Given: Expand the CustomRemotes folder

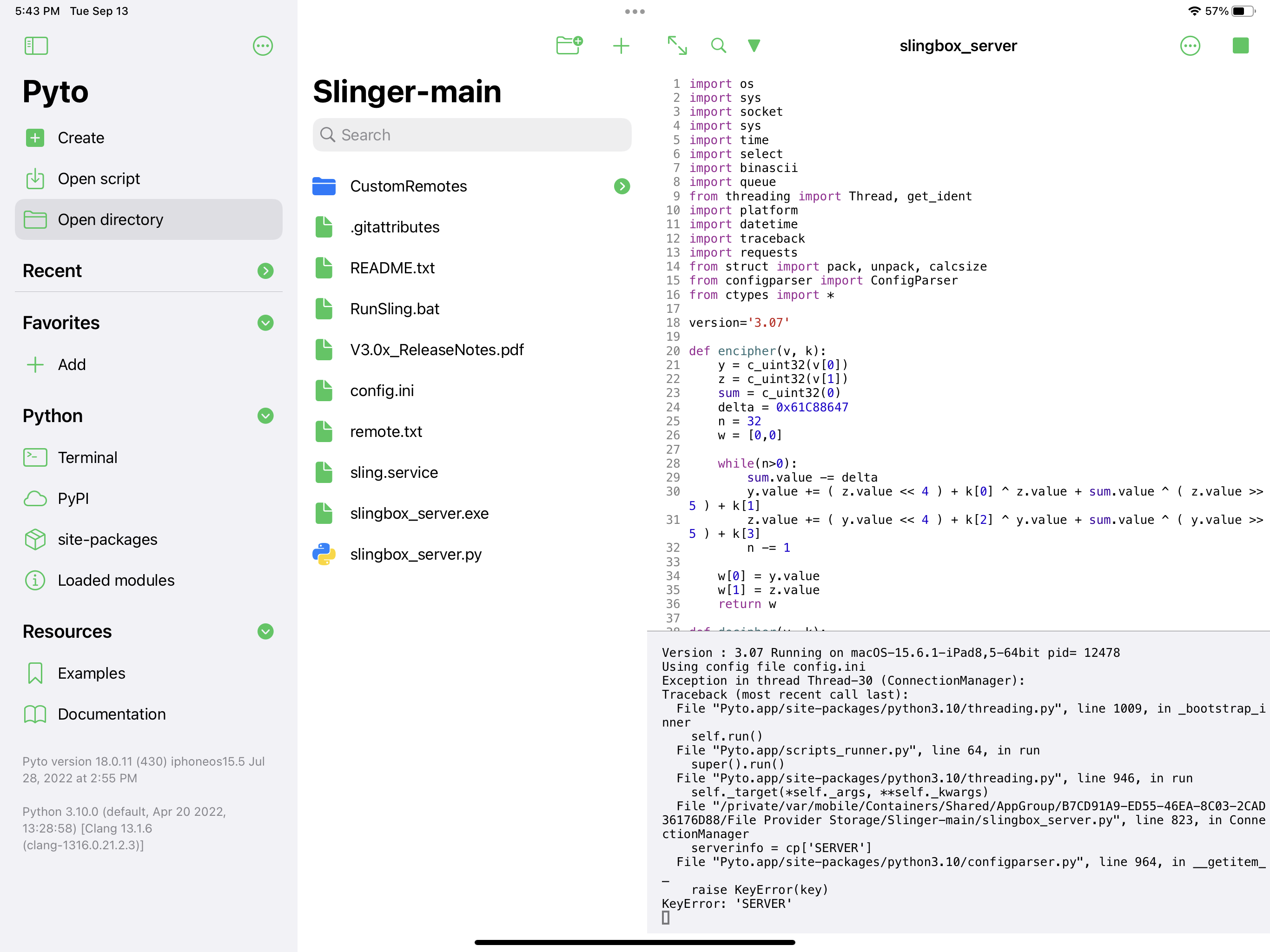Looking at the screenshot, I should pyautogui.click(x=622, y=186).
